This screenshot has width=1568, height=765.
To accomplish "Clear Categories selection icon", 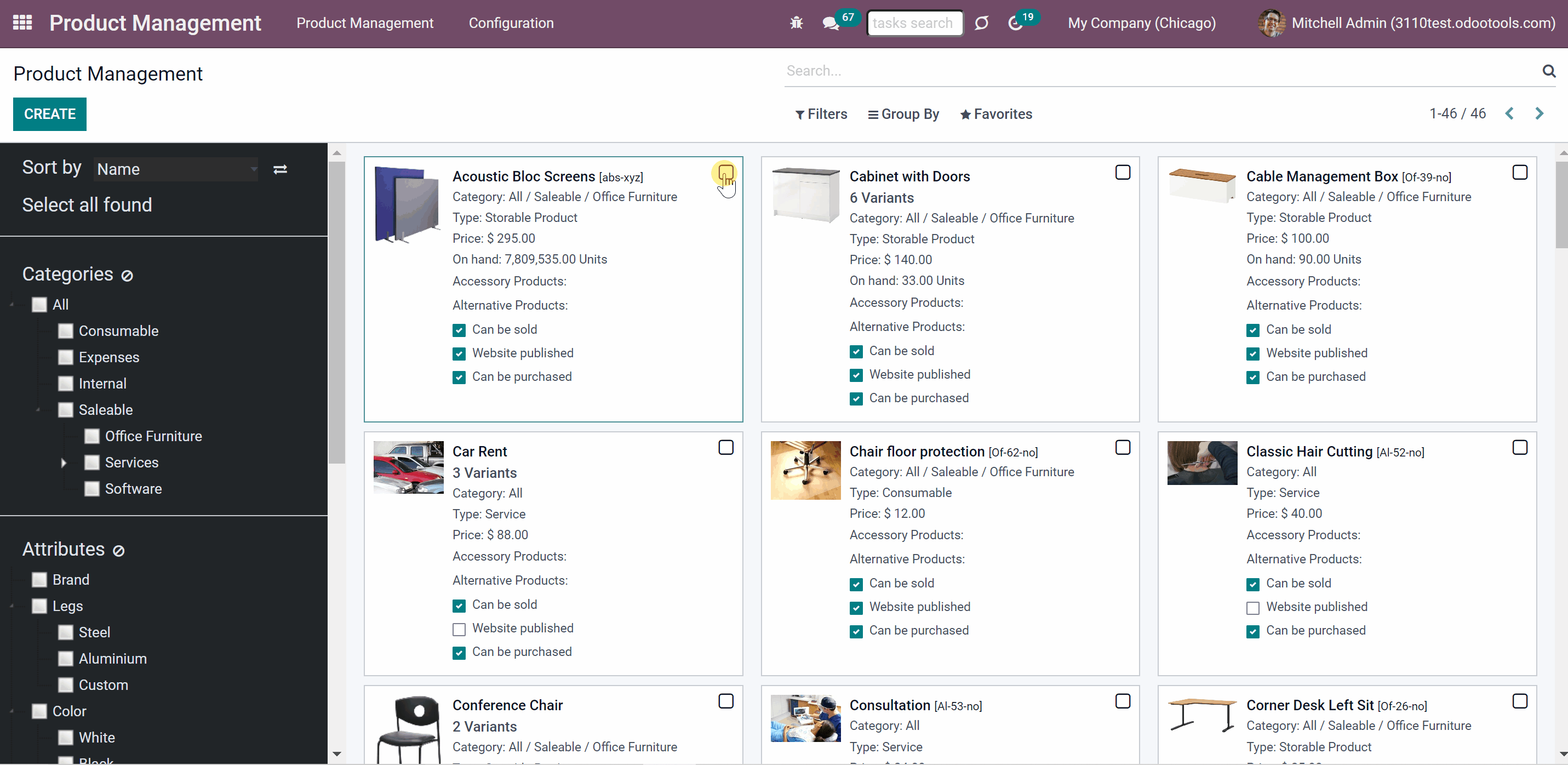I will pos(127,276).
